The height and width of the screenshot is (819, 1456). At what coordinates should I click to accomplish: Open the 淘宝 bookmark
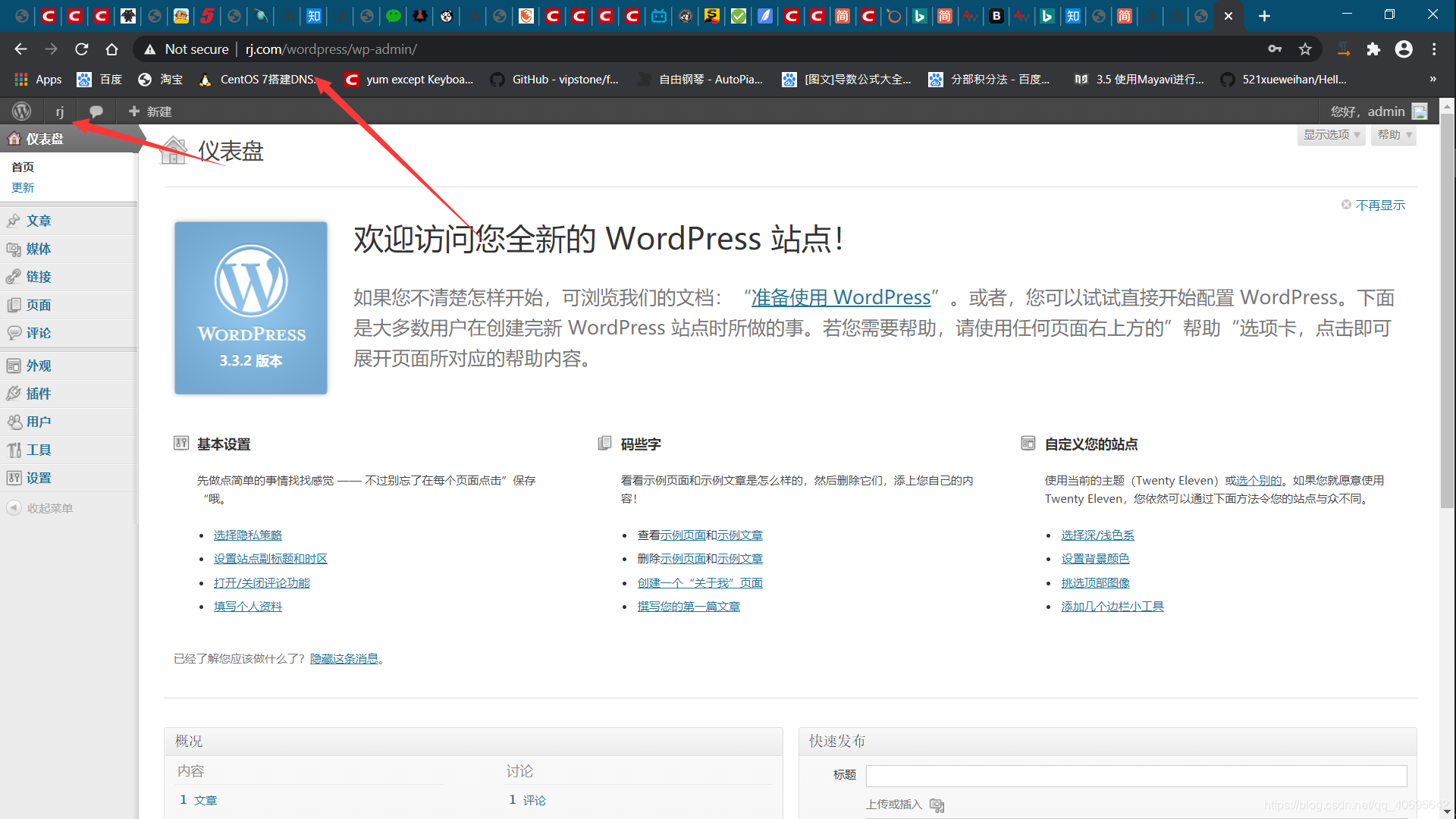pyautogui.click(x=161, y=80)
